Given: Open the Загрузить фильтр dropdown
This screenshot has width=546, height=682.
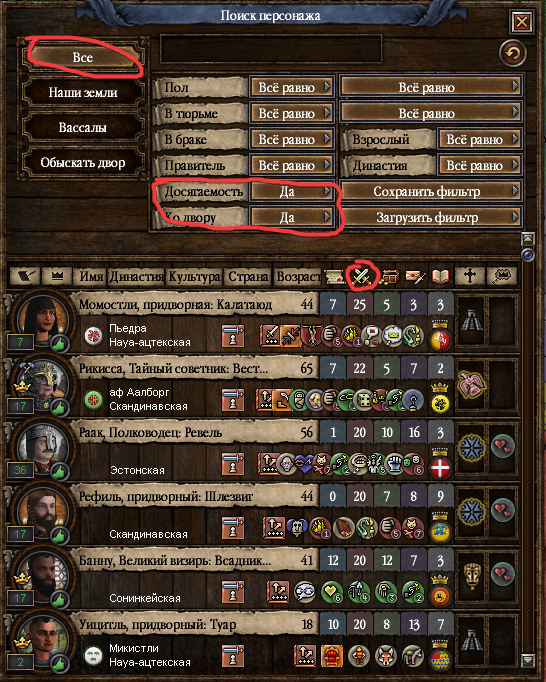Looking at the screenshot, I should click(x=431, y=217).
